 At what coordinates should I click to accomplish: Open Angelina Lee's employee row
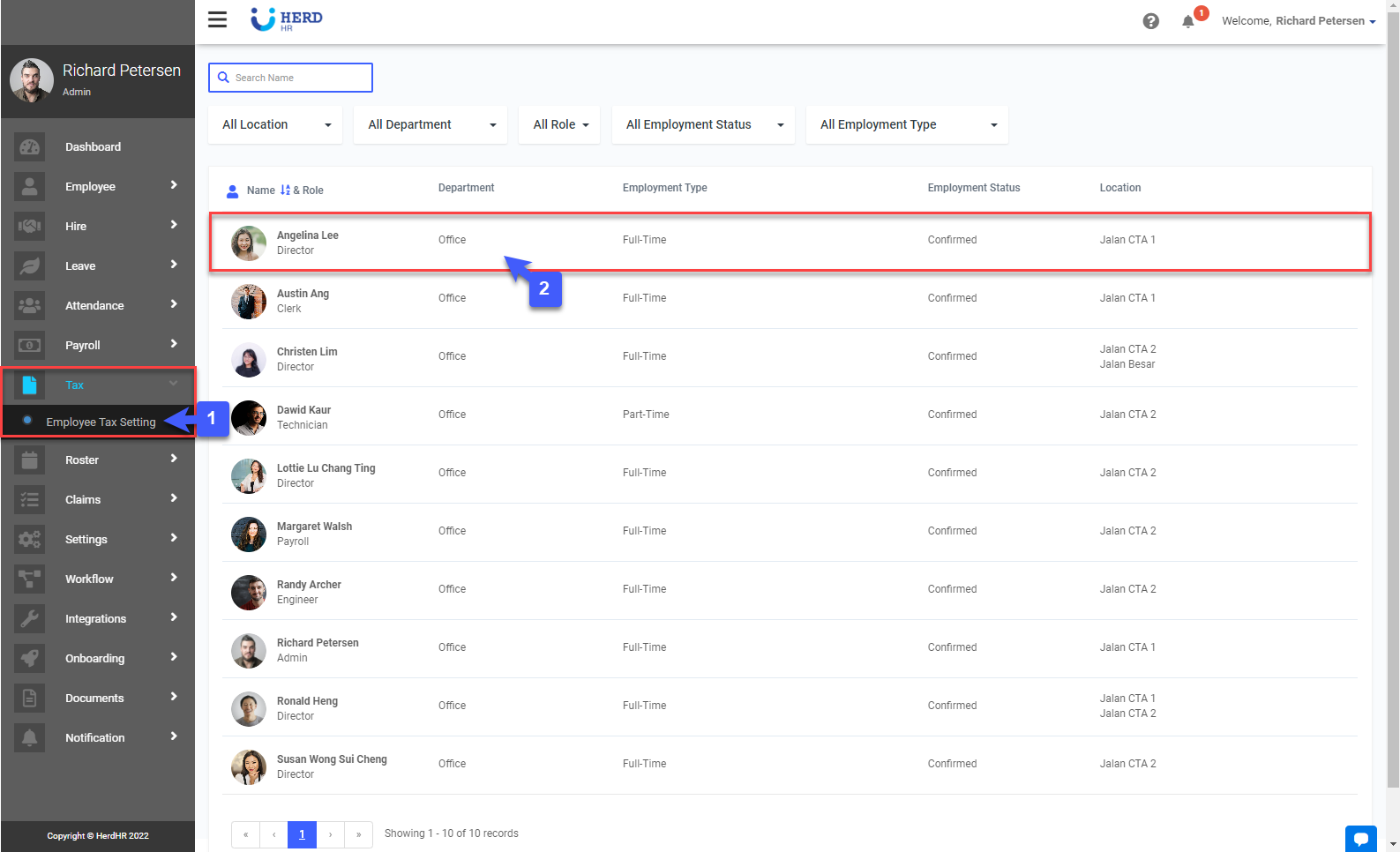789,241
